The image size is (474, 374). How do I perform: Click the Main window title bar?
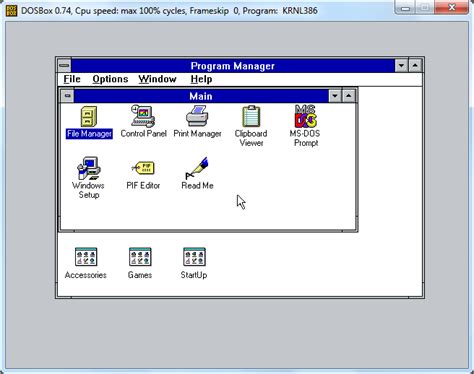pos(201,96)
